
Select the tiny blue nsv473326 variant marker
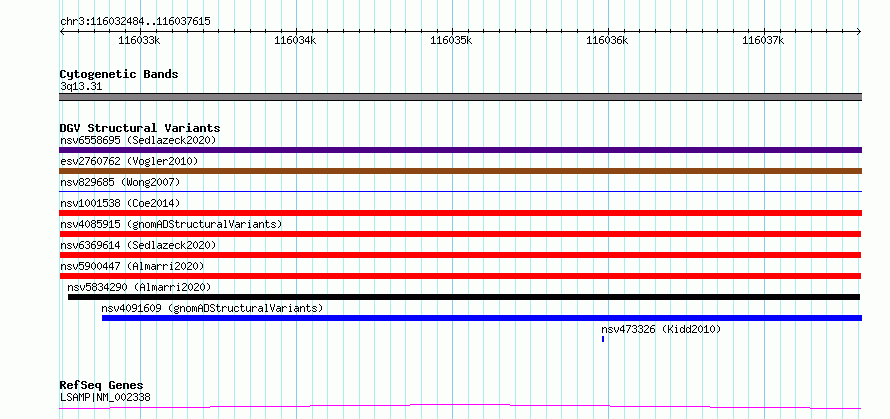point(603,339)
